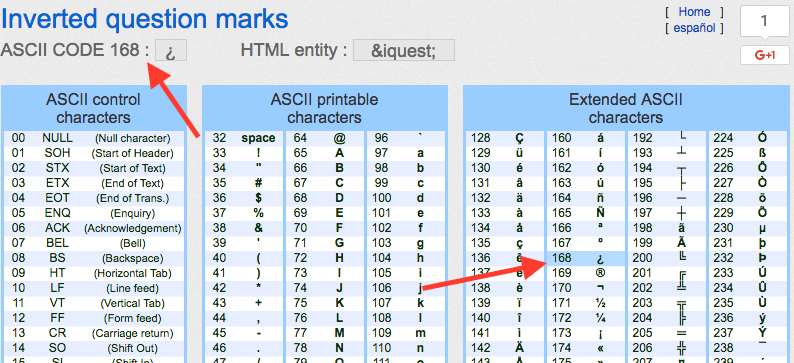Select the inverted question mark character box

coord(171,51)
